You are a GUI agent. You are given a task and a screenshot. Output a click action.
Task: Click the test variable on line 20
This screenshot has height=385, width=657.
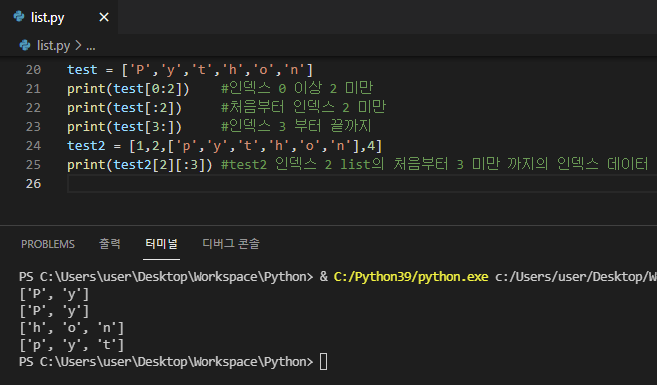click(x=82, y=70)
